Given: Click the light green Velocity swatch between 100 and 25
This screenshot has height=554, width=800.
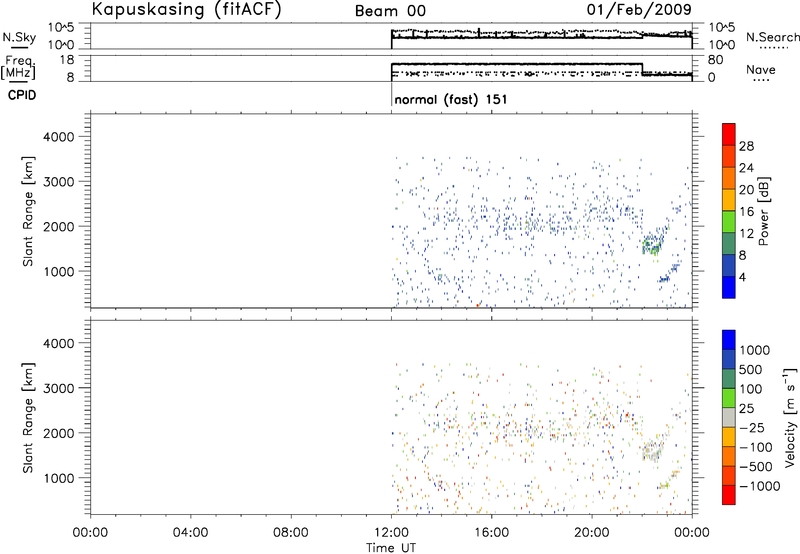Looking at the screenshot, I should tap(729, 398).
